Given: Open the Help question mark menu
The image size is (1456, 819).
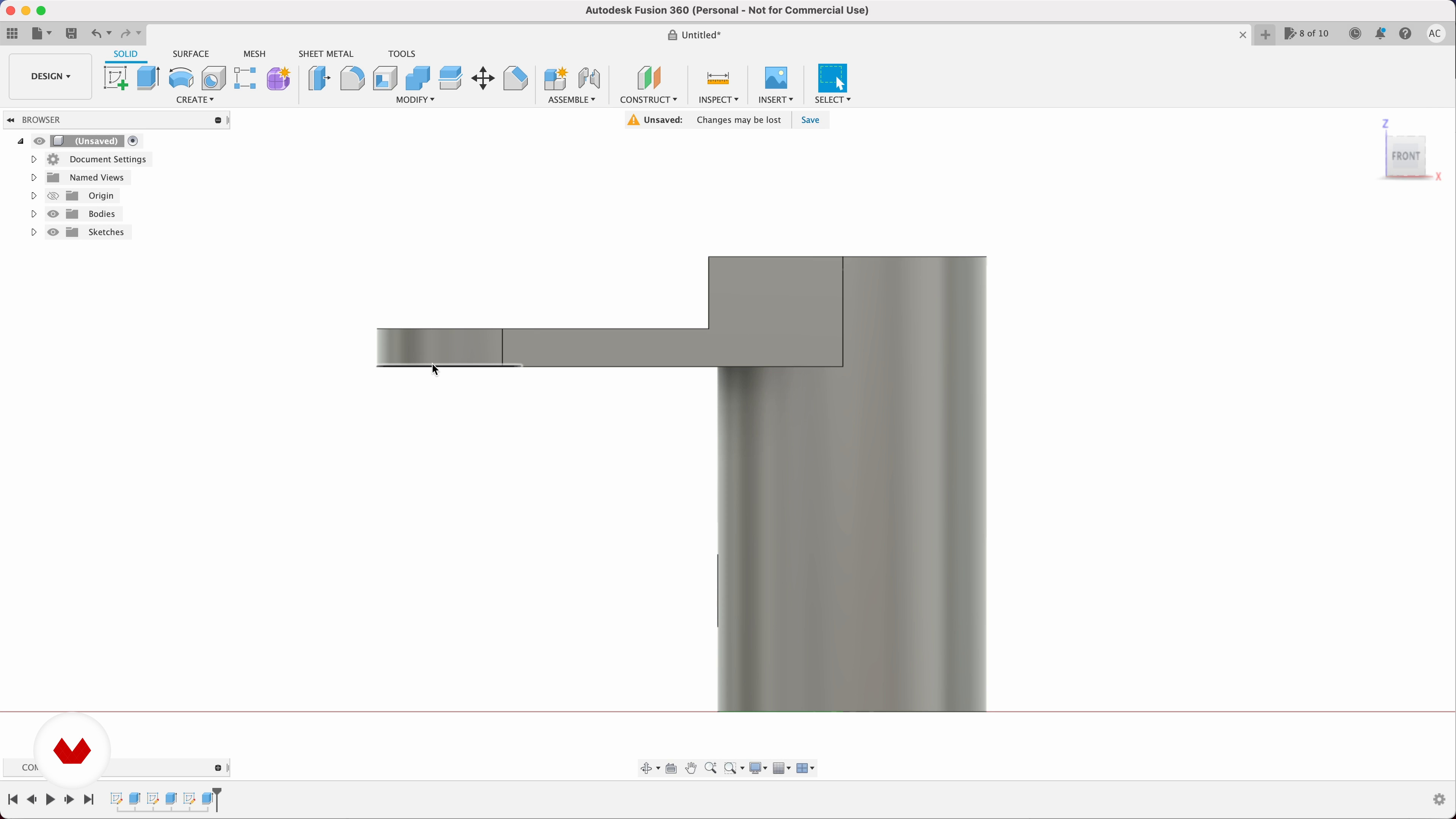Looking at the screenshot, I should (x=1406, y=34).
